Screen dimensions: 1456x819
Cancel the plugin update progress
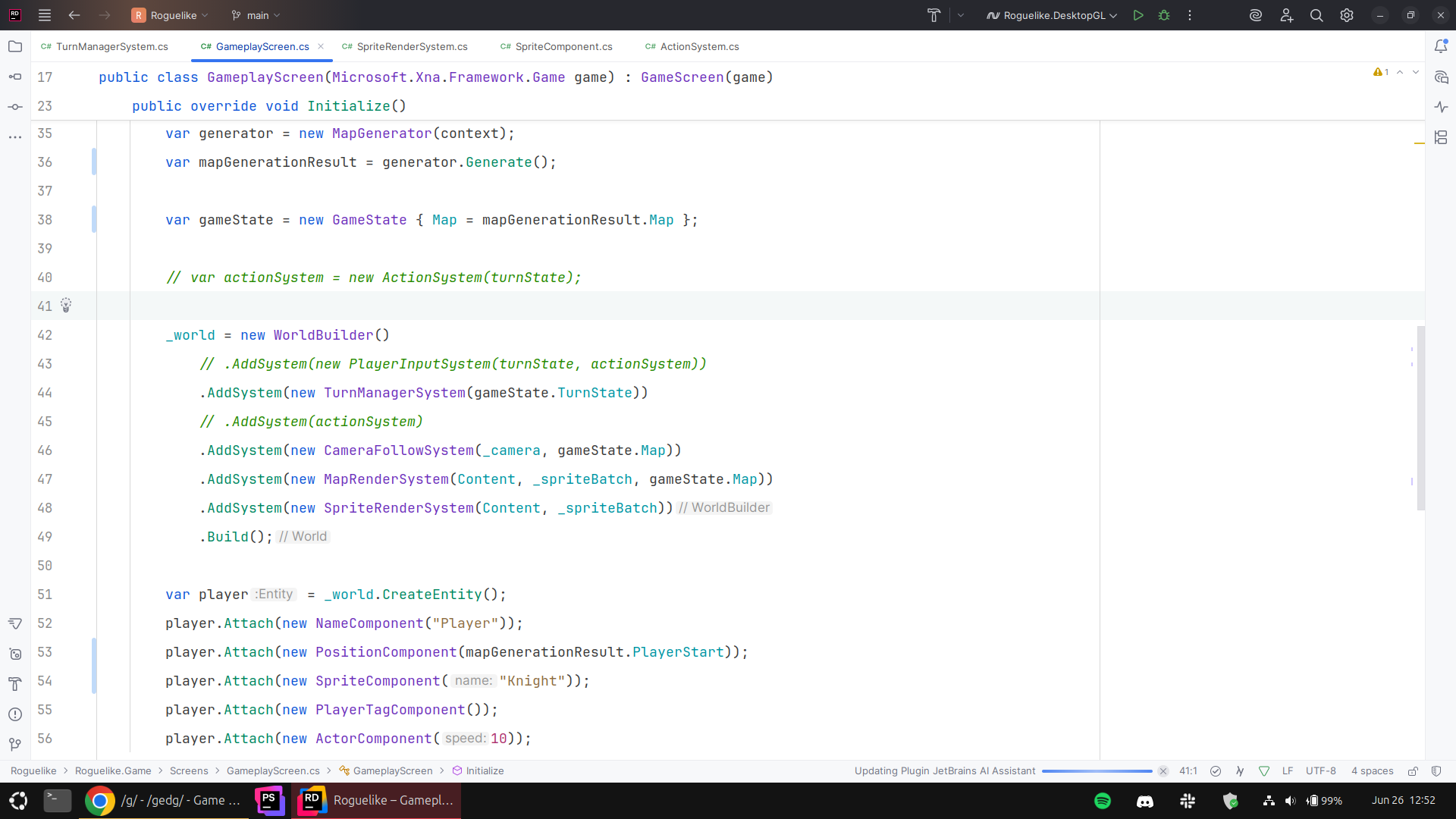tap(1163, 771)
